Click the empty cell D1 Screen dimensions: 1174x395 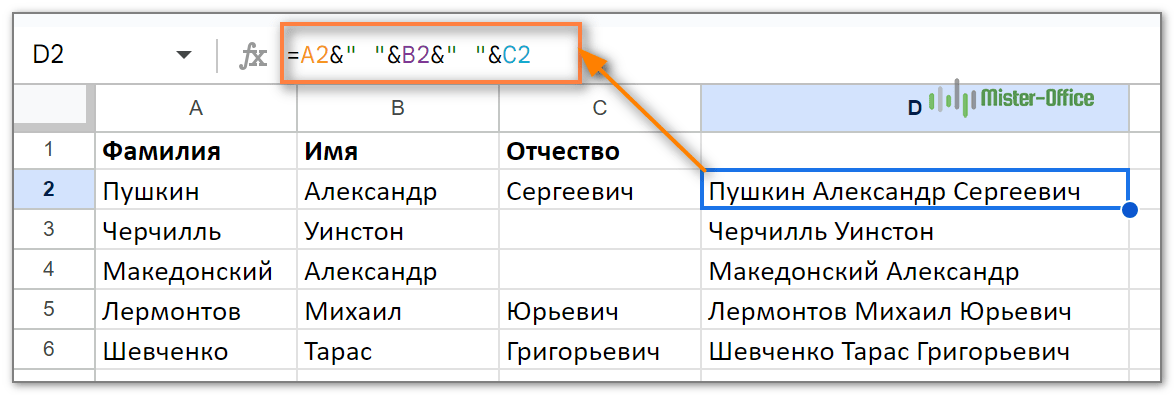(915, 151)
